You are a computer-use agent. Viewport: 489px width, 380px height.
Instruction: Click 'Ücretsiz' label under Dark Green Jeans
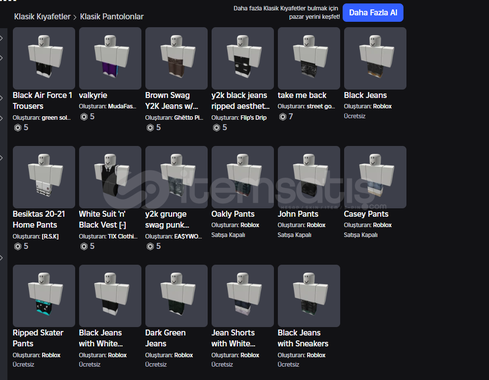click(x=156, y=365)
